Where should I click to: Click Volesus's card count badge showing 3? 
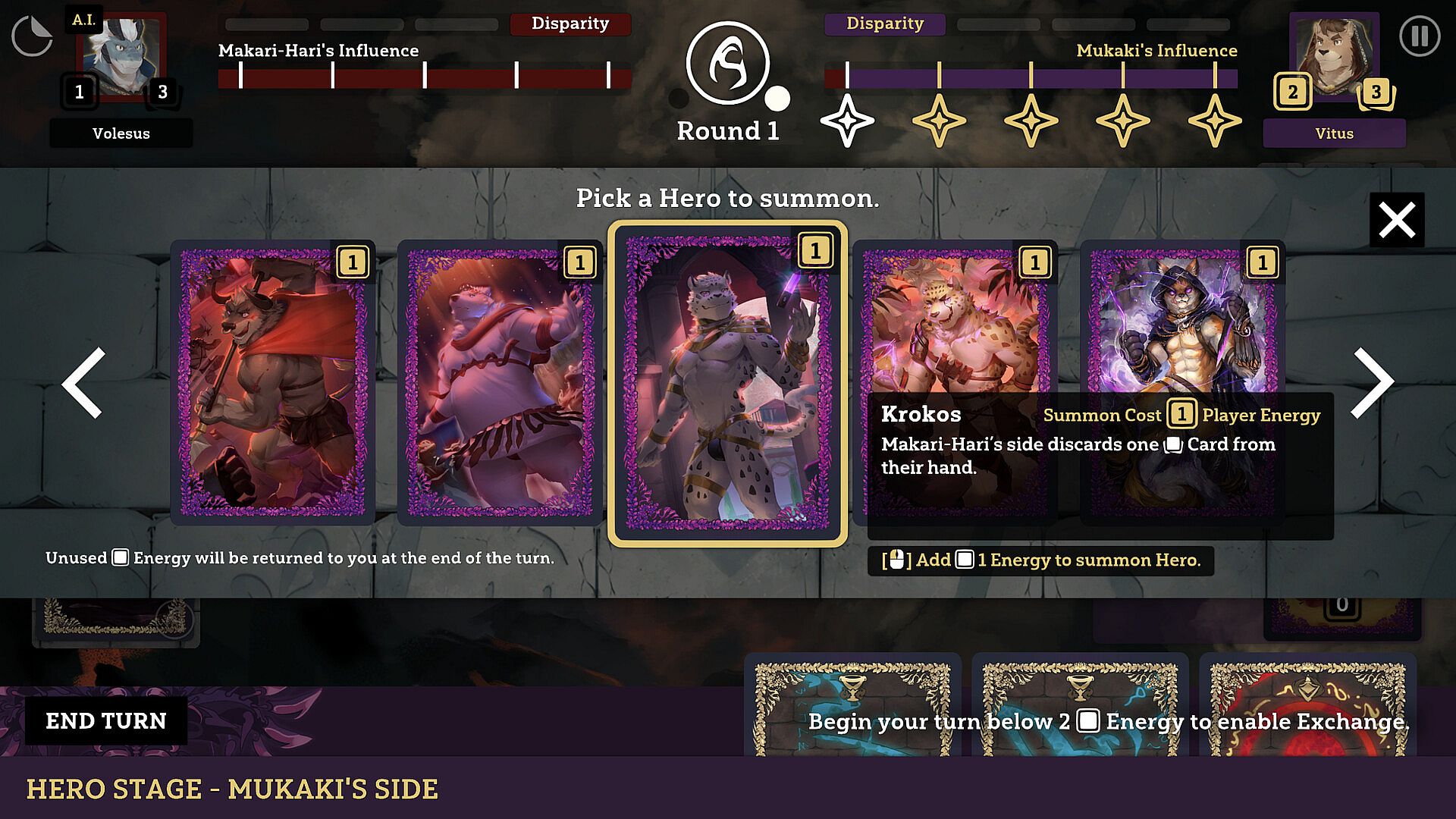coord(162,93)
